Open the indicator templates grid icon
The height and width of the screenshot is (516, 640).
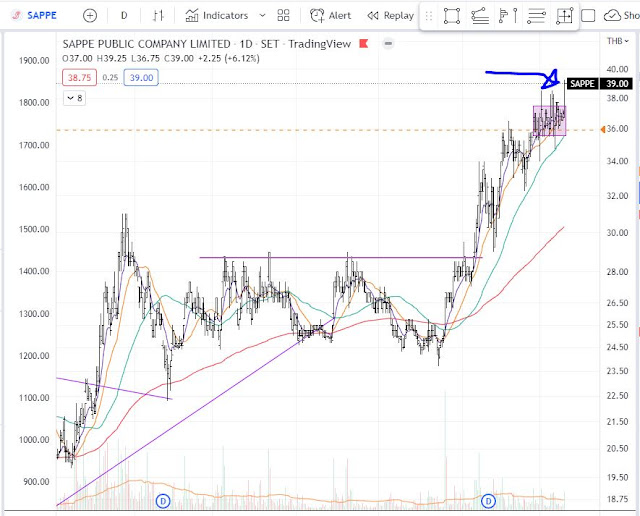pos(283,16)
